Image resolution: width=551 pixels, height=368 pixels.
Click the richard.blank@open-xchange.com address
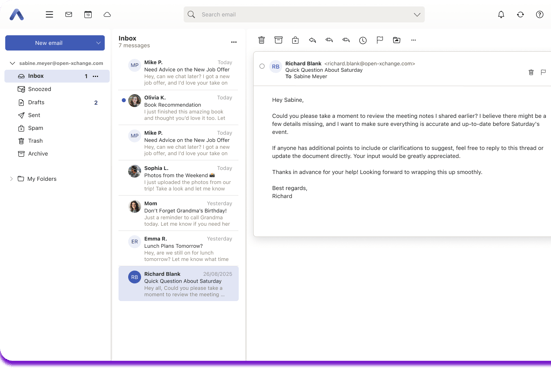(370, 64)
